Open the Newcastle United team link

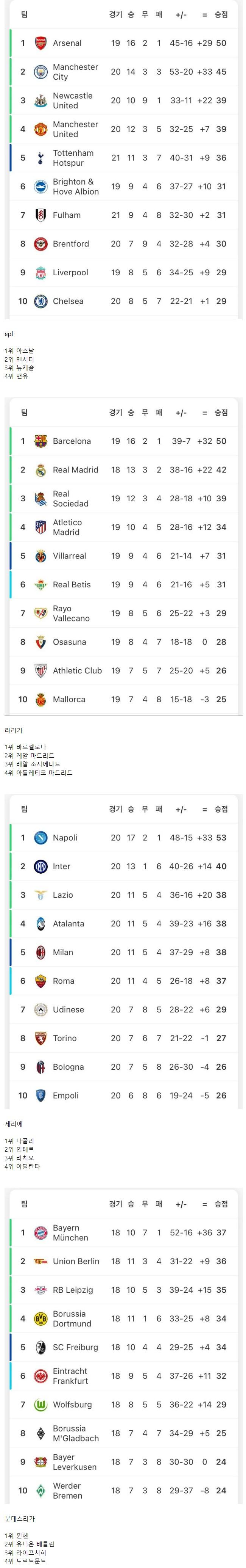click(x=72, y=100)
